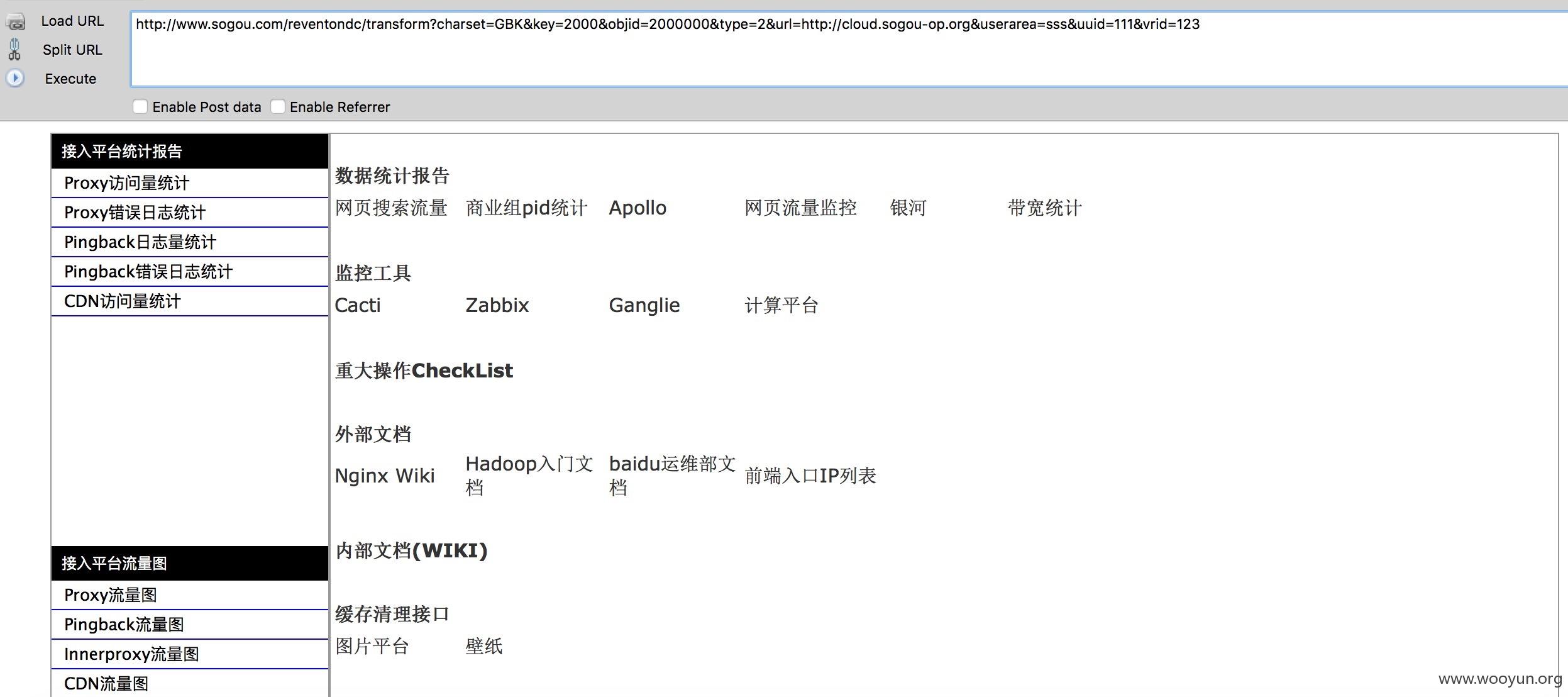Click the Load URL icon
Image resolution: width=1568 pixels, height=697 pixels.
coord(15,21)
